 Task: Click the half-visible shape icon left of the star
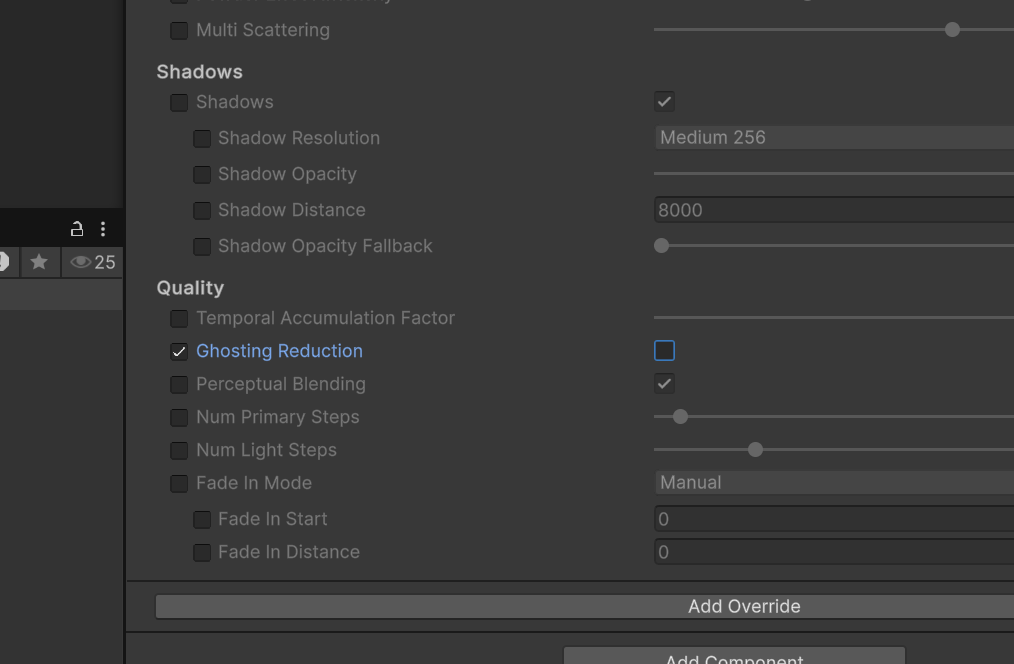pyautogui.click(x=4, y=262)
